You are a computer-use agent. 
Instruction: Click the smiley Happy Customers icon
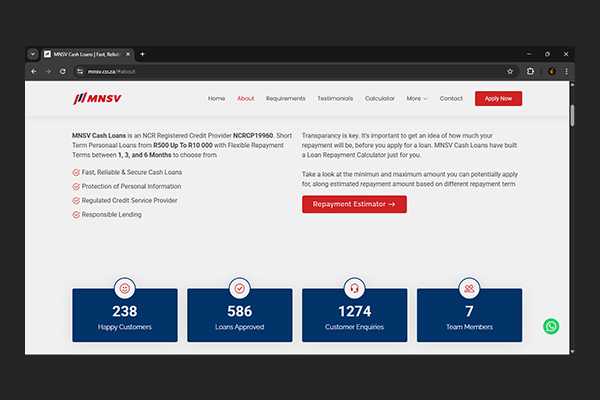[125, 288]
